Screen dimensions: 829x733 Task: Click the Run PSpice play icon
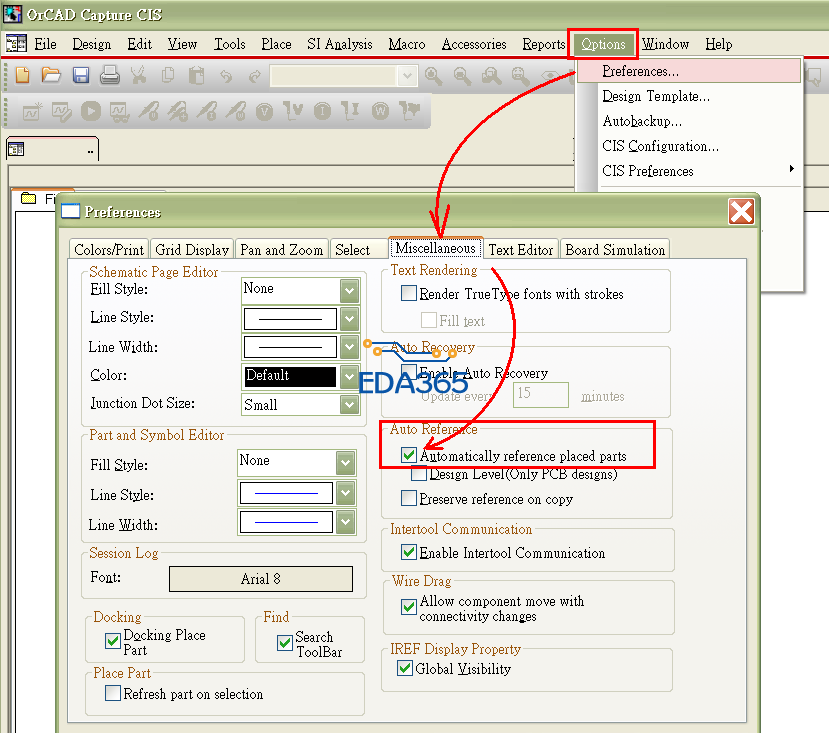tap(91, 111)
